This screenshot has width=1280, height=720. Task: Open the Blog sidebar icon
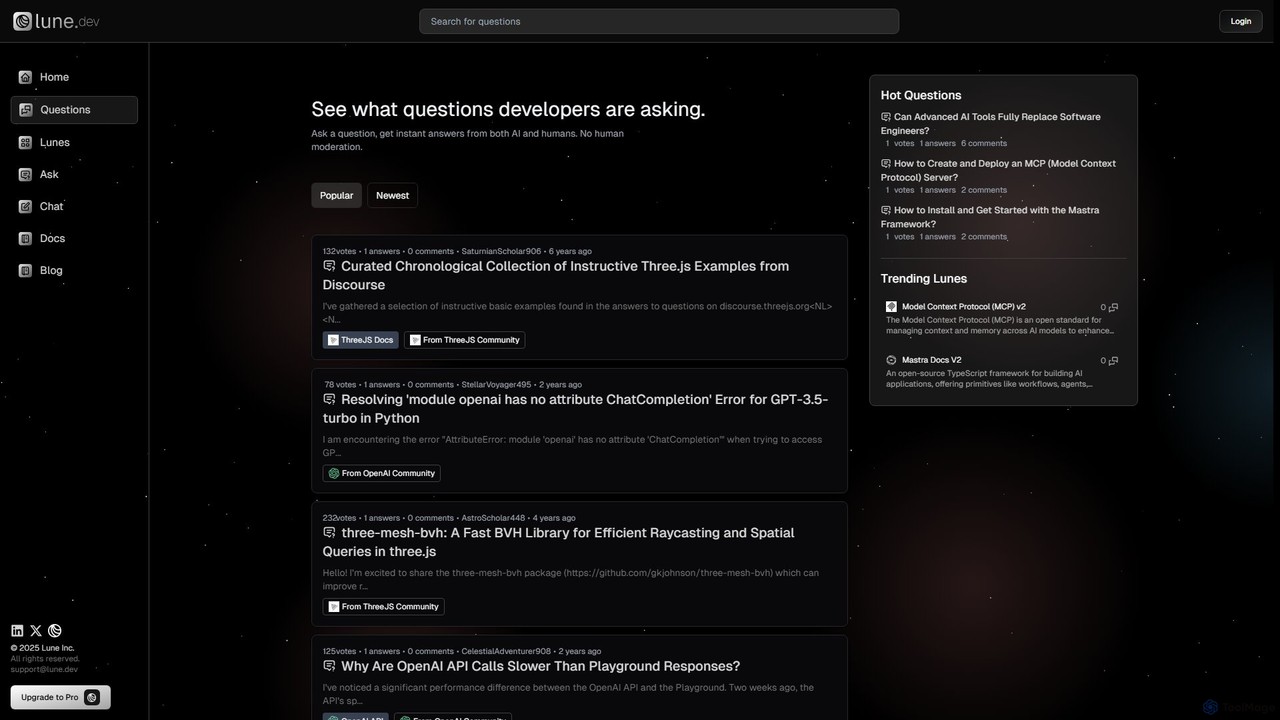click(25, 270)
